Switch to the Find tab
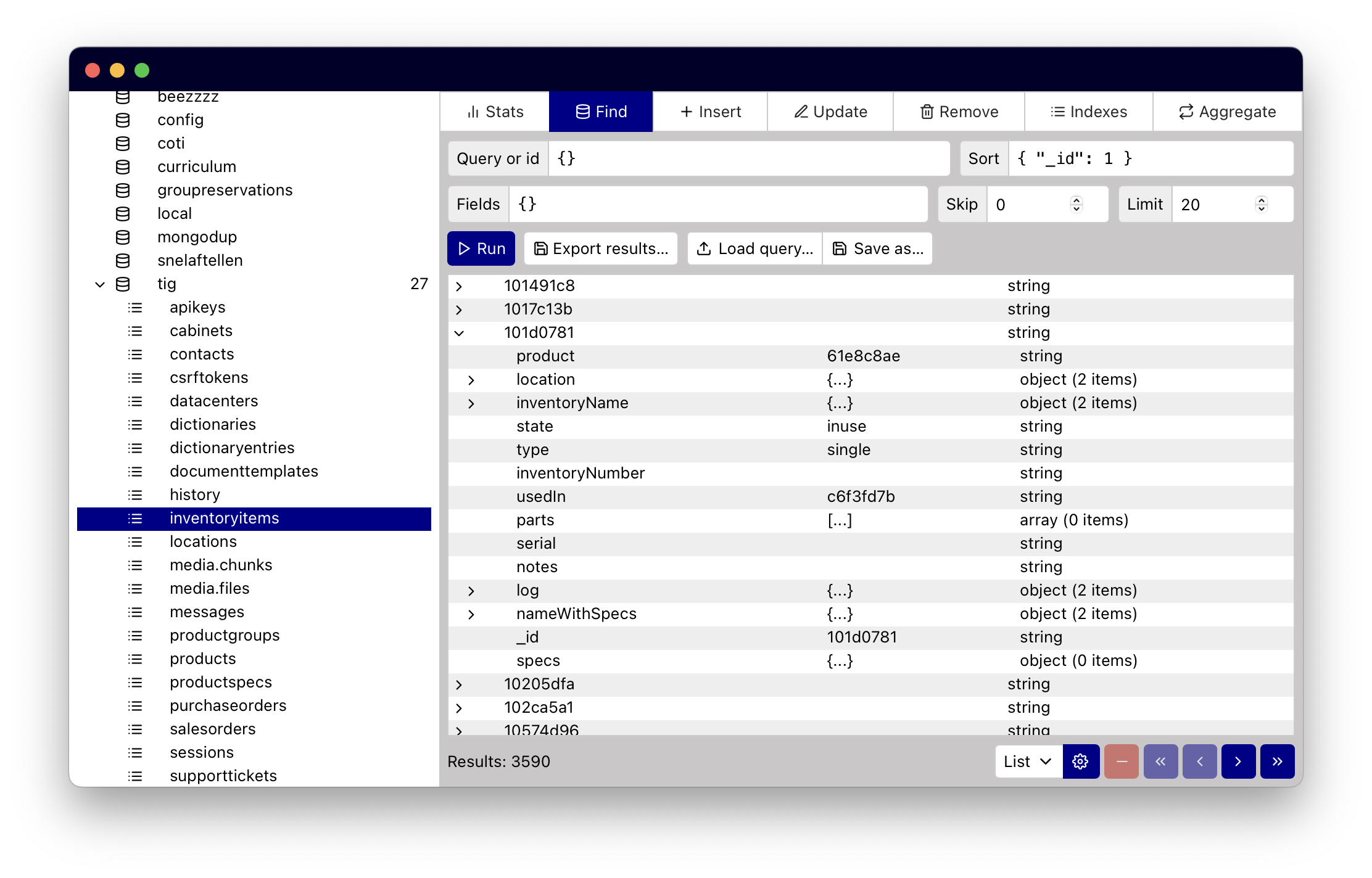 pyautogui.click(x=601, y=112)
